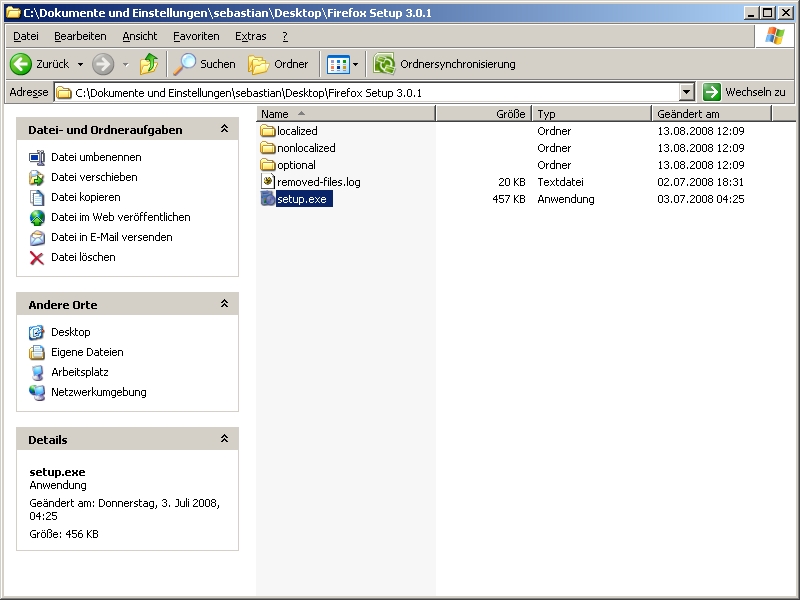800x600 pixels.
Task: Click the red Datei löschen X icon
Action: click(x=37, y=258)
